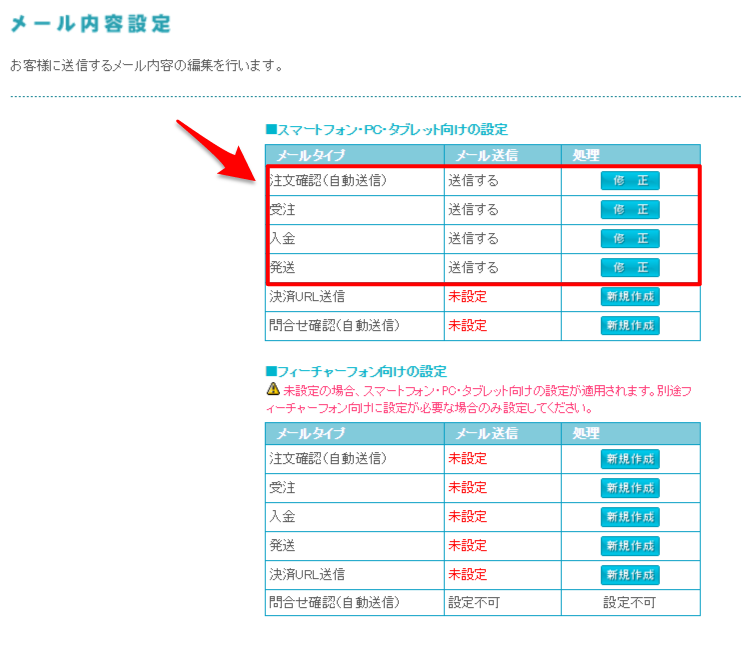Click 修正 button for 発送 smartphone row

630,267
